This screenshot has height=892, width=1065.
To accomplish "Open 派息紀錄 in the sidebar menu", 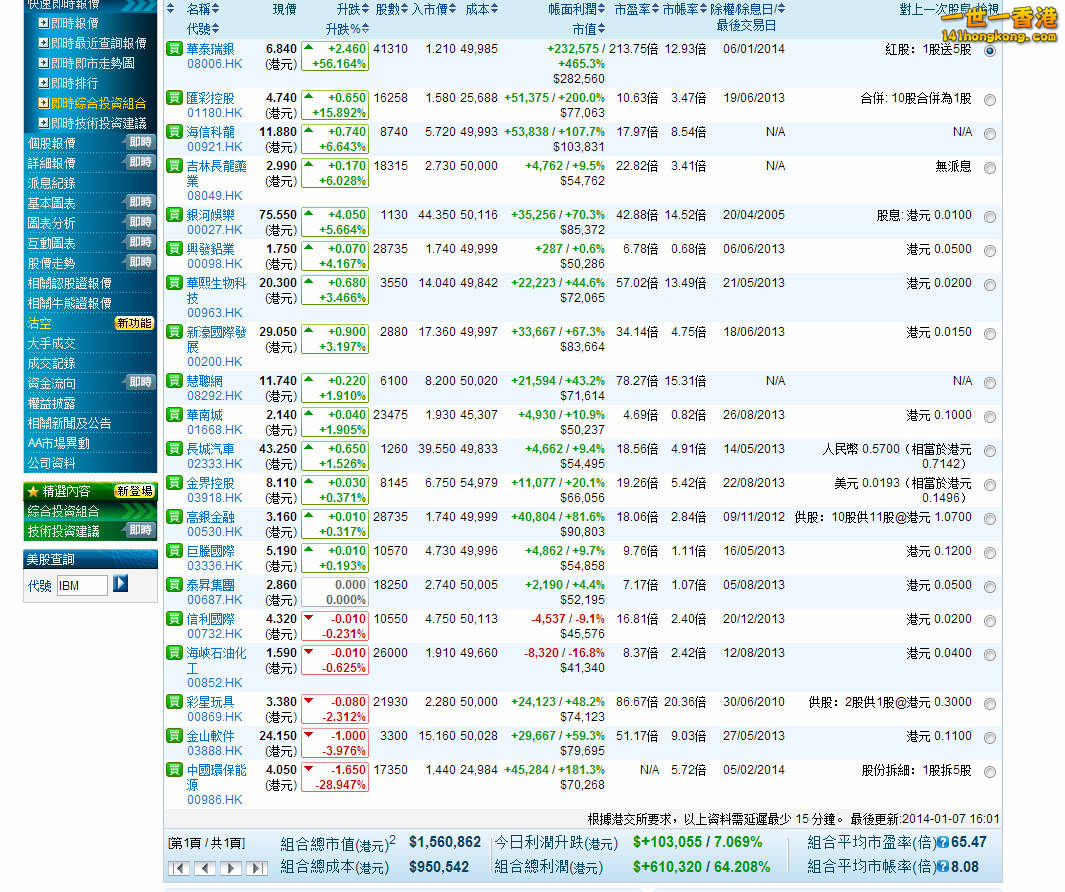I will coord(52,183).
